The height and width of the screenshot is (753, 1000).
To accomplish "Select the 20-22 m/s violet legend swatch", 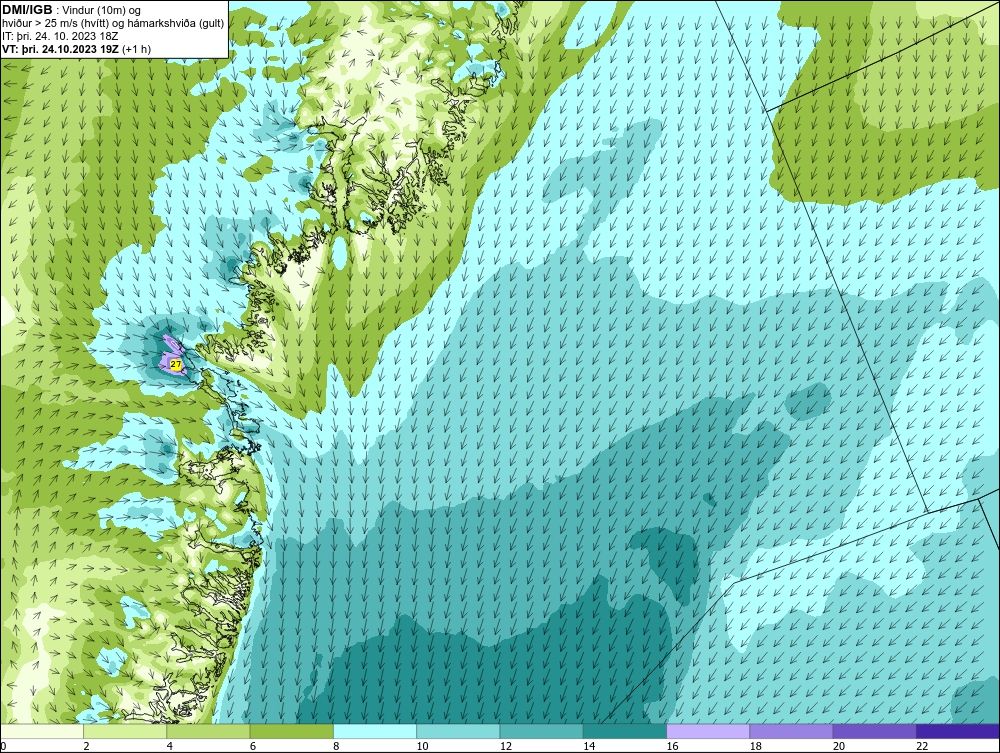I will pos(874,731).
